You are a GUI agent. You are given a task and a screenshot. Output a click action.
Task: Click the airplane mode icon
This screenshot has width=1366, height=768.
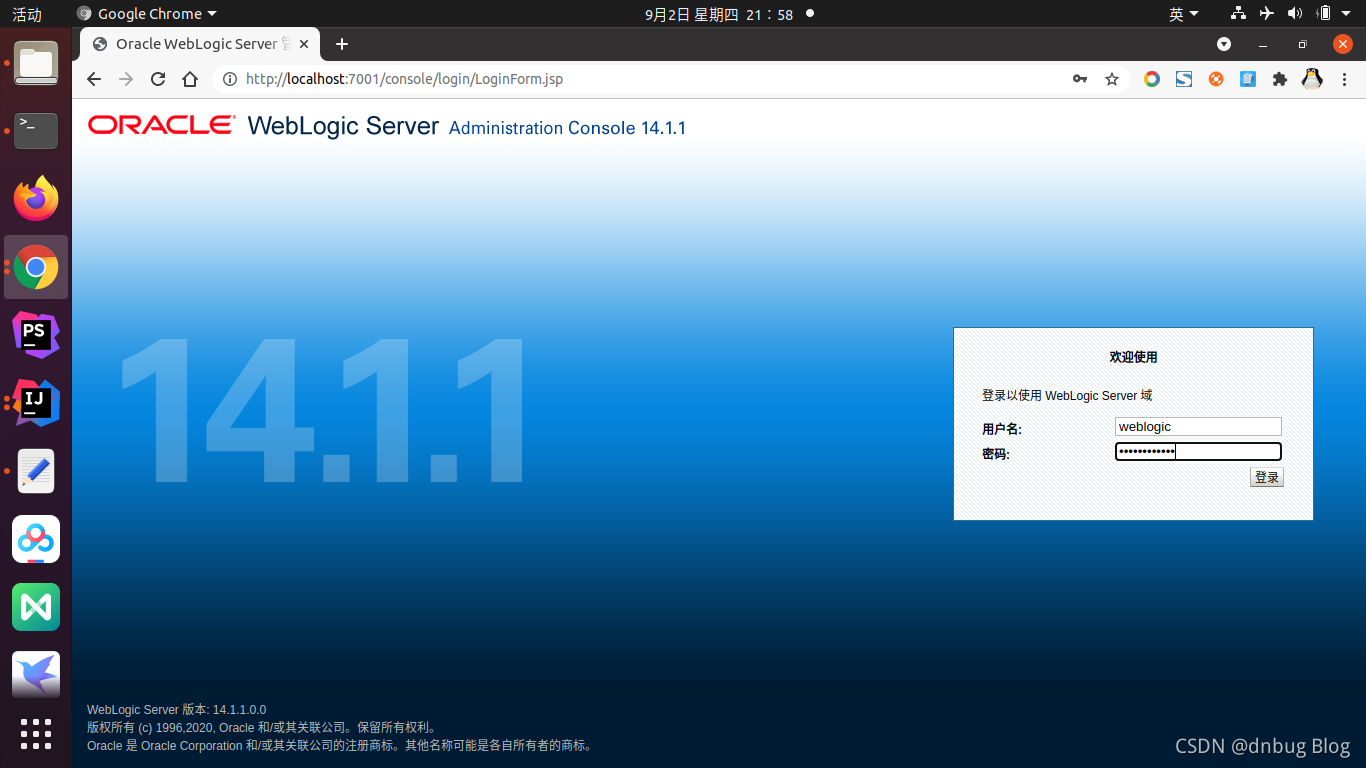pyautogui.click(x=1267, y=13)
